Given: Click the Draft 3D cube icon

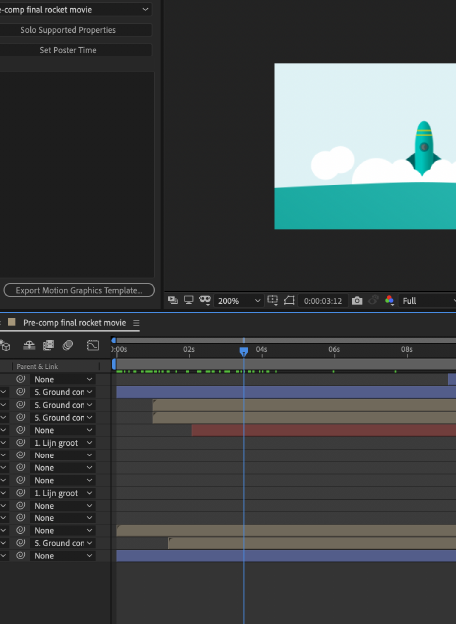Looking at the screenshot, I should (5, 345).
